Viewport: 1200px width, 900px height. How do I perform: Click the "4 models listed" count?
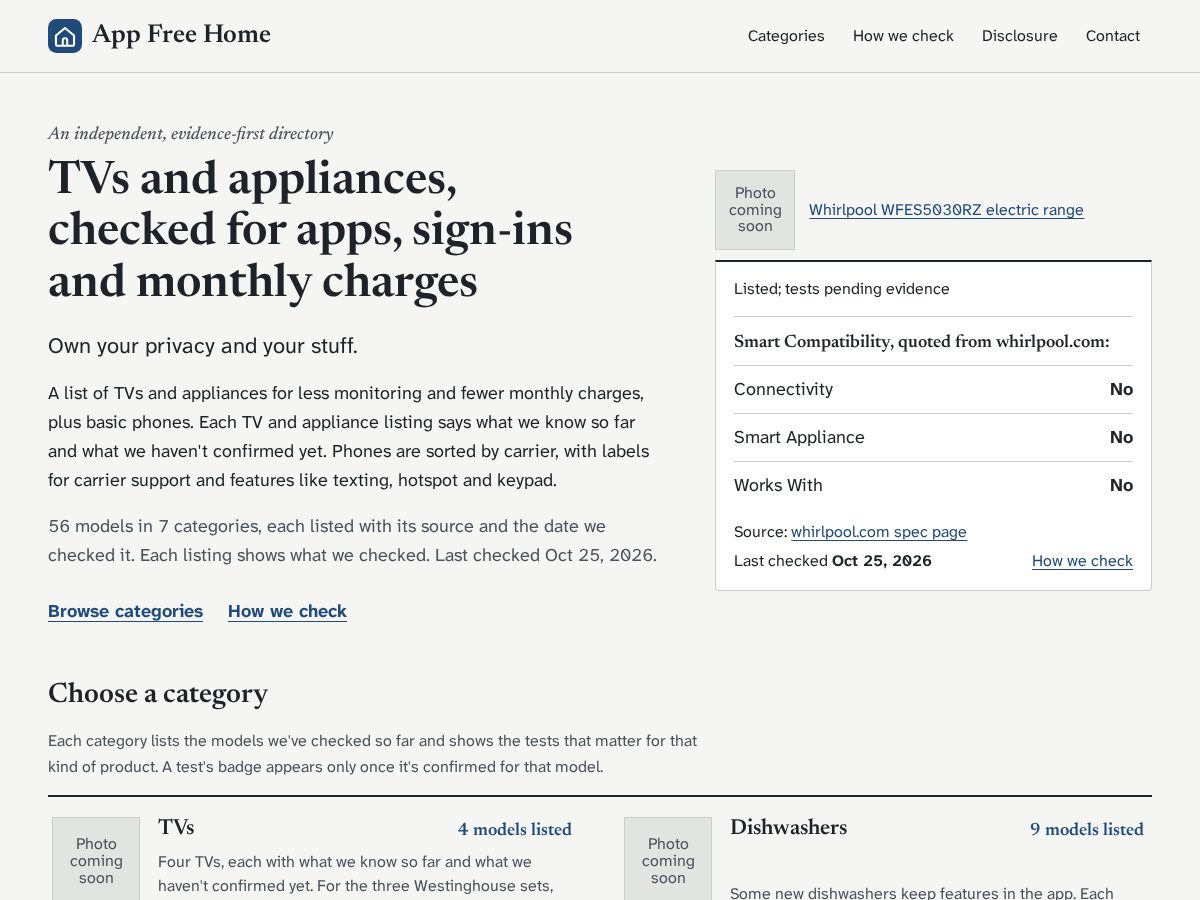click(x=515, y=829)
